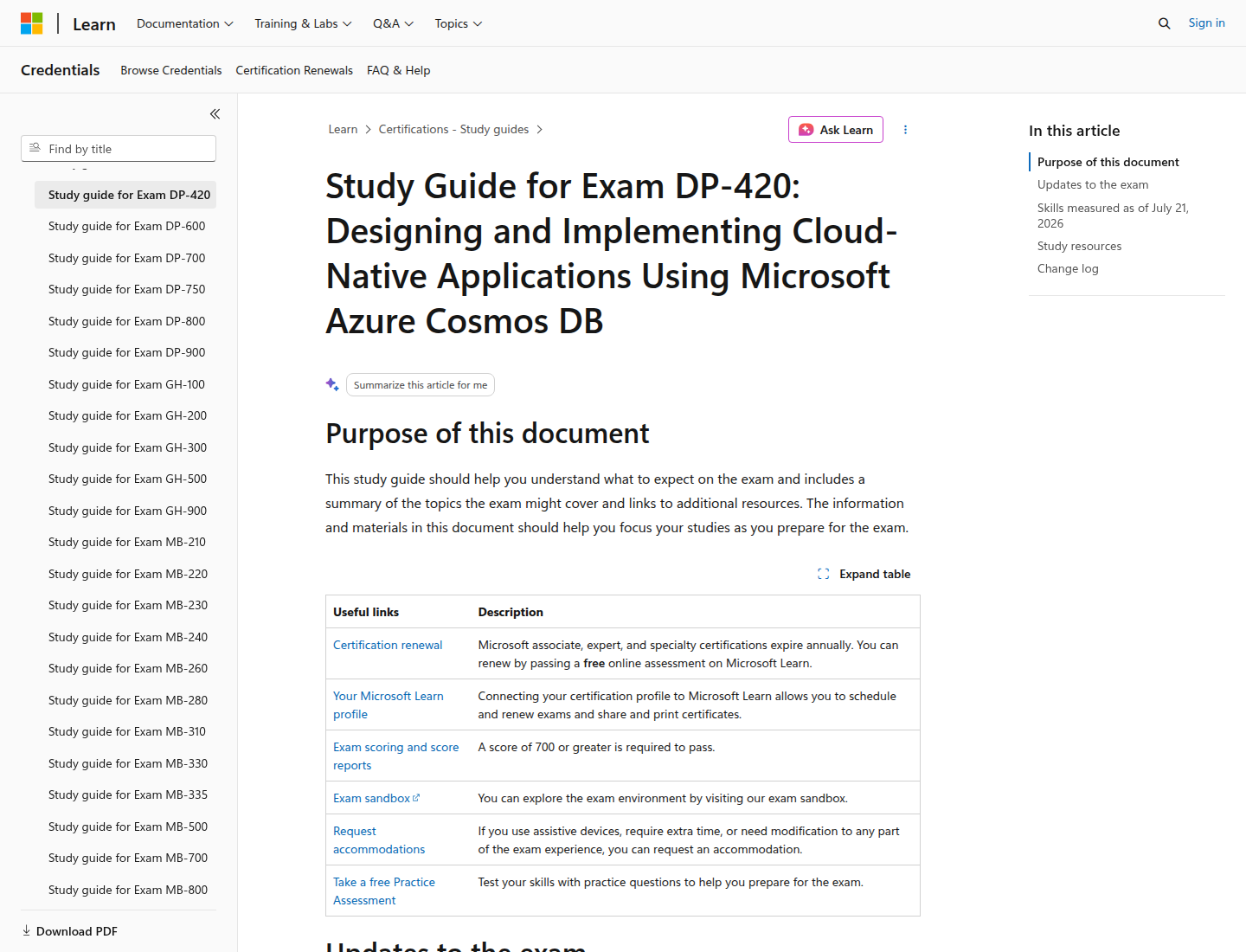
Task: Open FAQ & Help menu item
Action: 398,70
